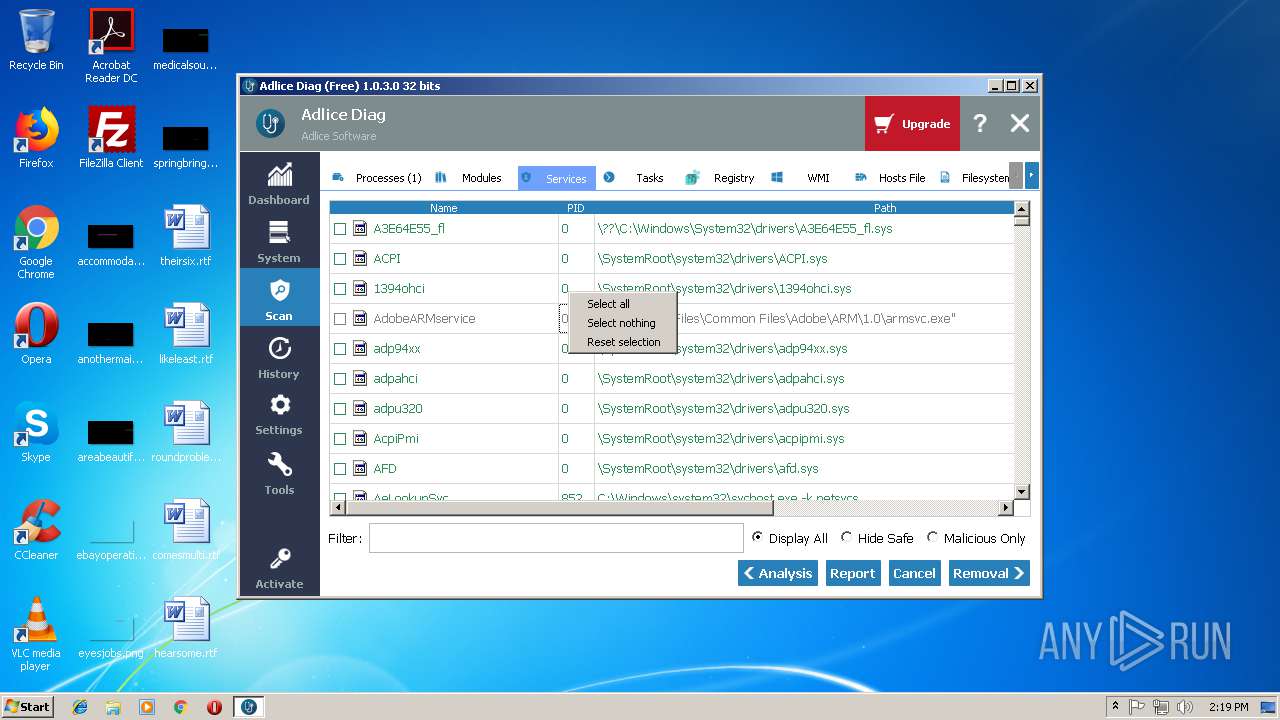Image resolution: width=1280 pixels, height=720 pixels.
Task: Click the ACPI.sys driver path text
Action: click(x=712, y=259)
